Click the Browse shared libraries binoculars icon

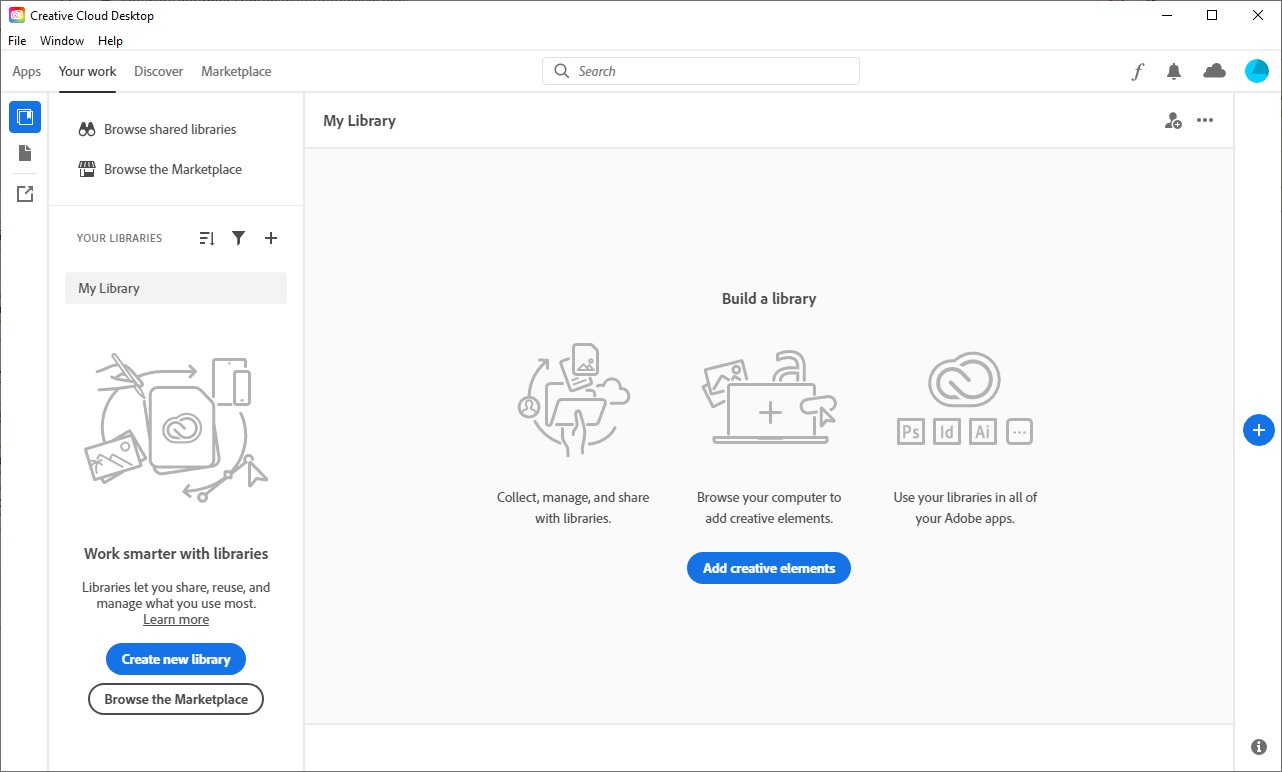pos(86,129)
